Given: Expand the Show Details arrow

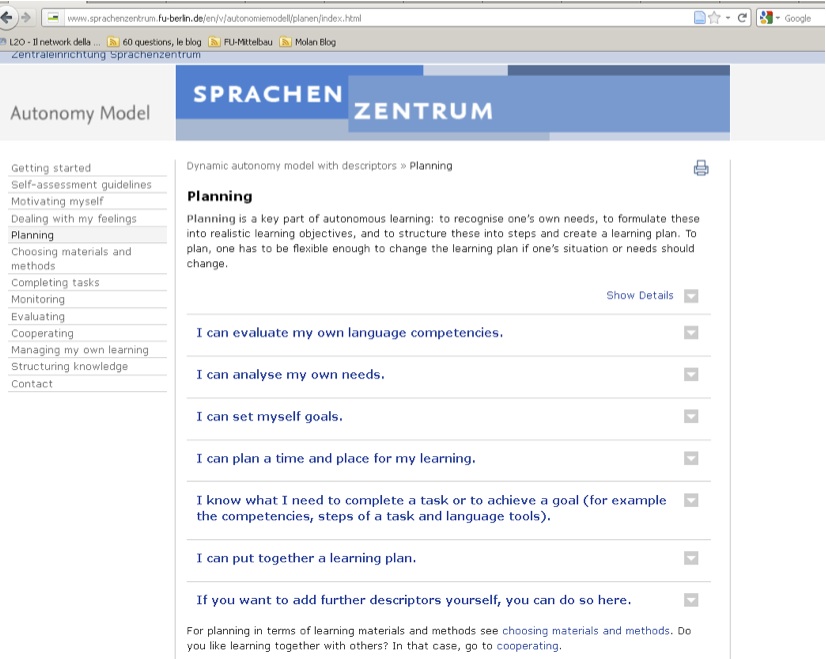Looking at the screenshot, I should [691, 296].
